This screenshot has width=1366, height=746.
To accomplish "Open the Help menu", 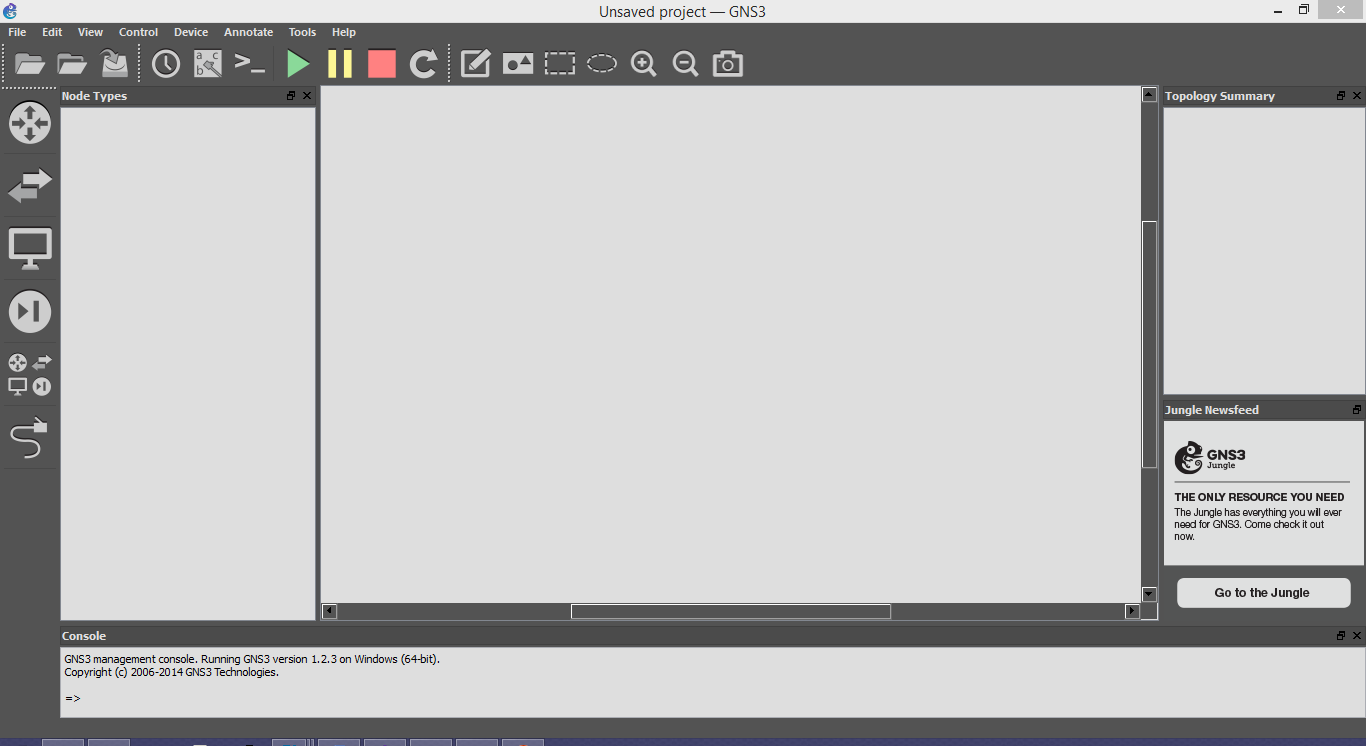I will (344, 32).
